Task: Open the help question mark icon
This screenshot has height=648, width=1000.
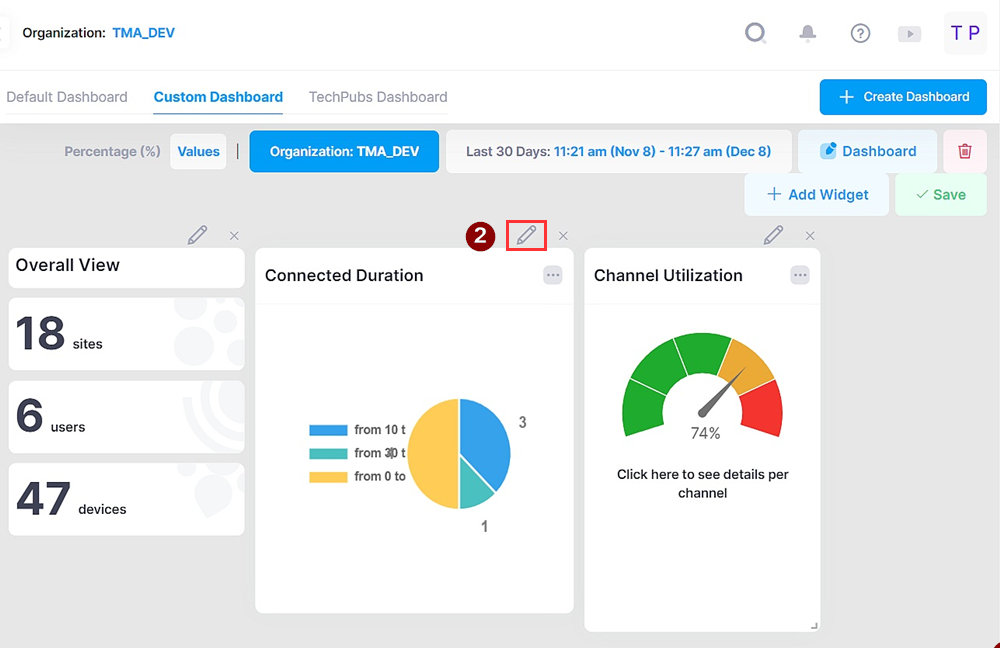Action: coord(860,33)
